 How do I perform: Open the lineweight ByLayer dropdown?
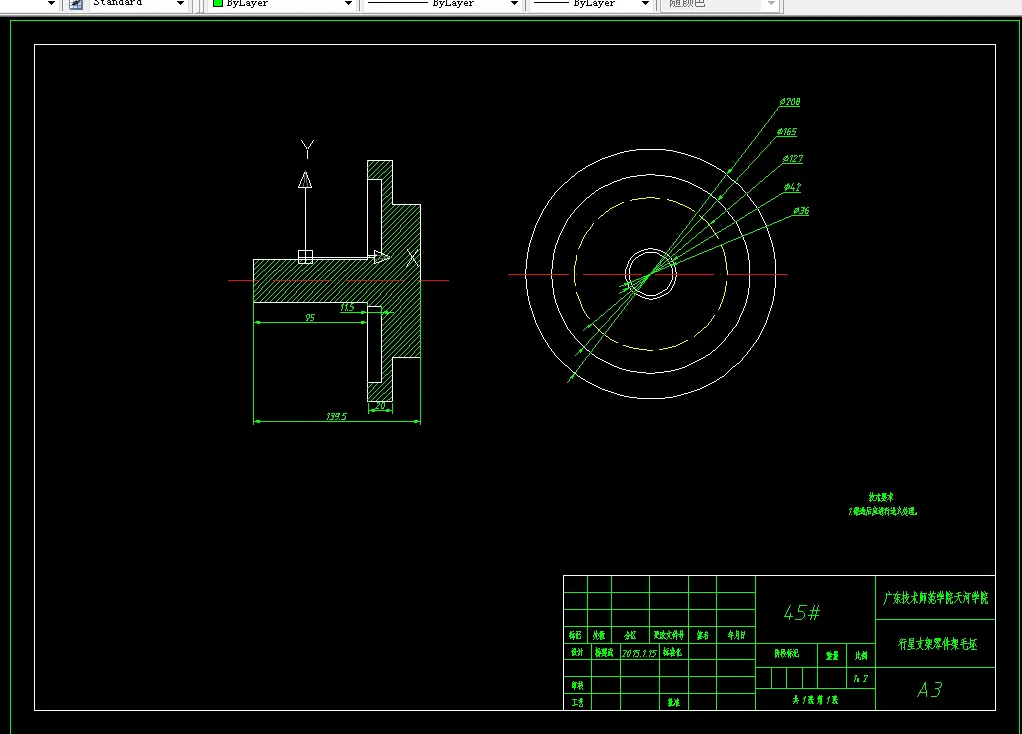click(x=645, y=3)
